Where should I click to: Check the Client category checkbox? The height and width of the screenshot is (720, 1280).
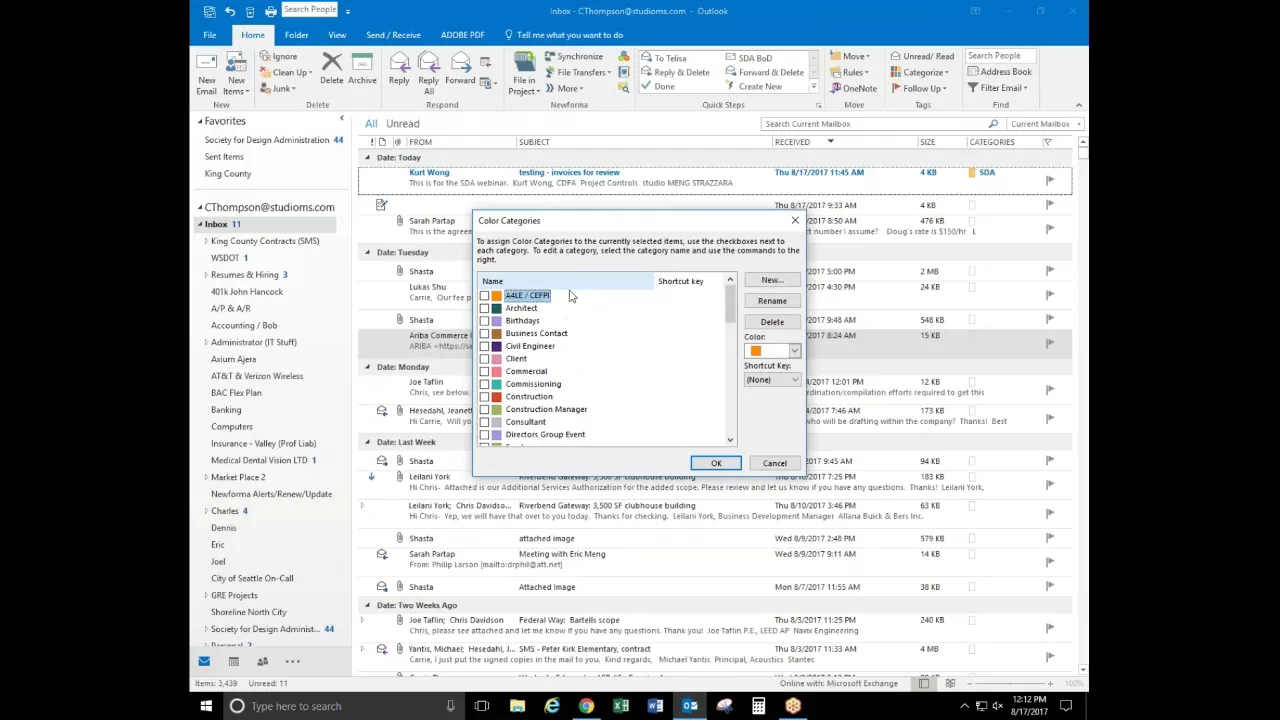[x=485, y=359]
